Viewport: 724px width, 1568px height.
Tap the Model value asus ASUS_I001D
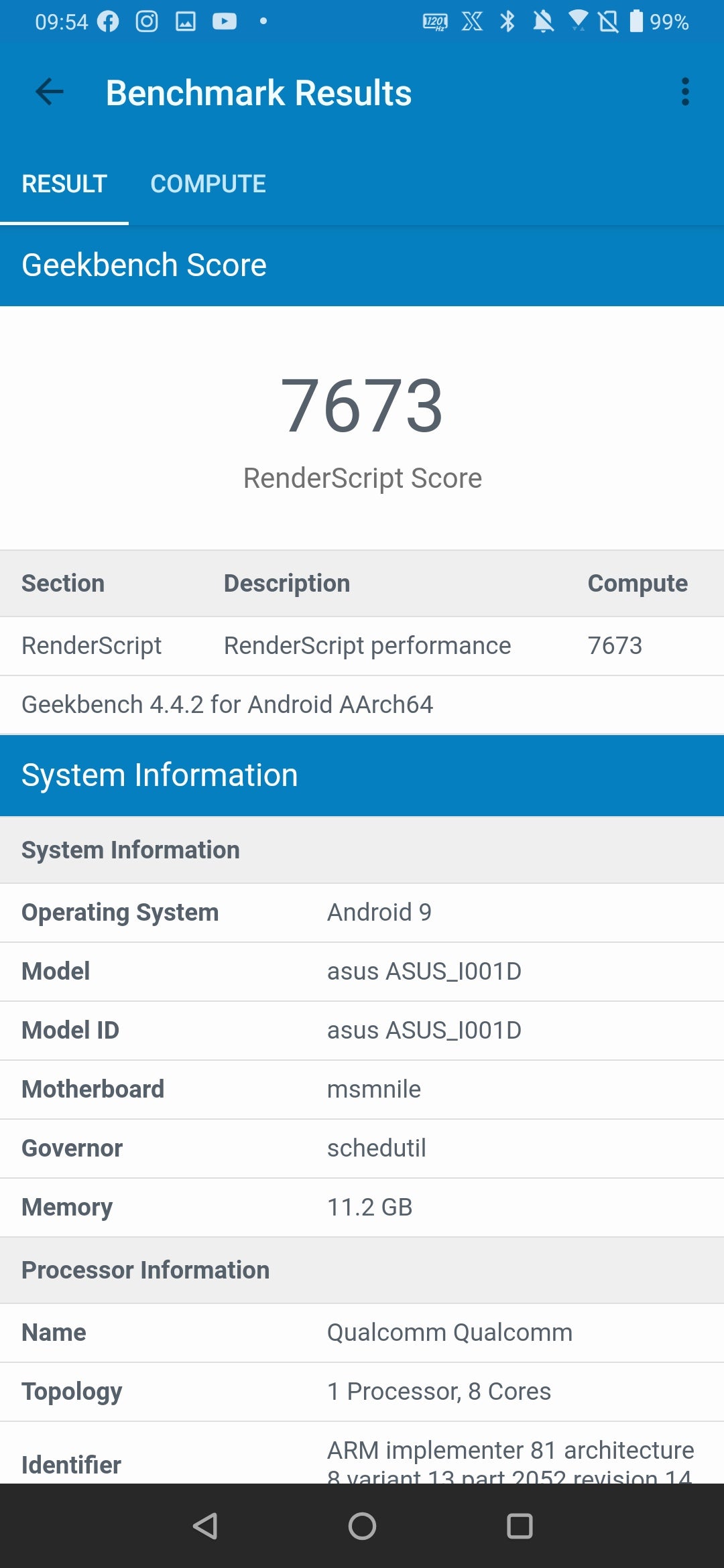tap(424, 971)
